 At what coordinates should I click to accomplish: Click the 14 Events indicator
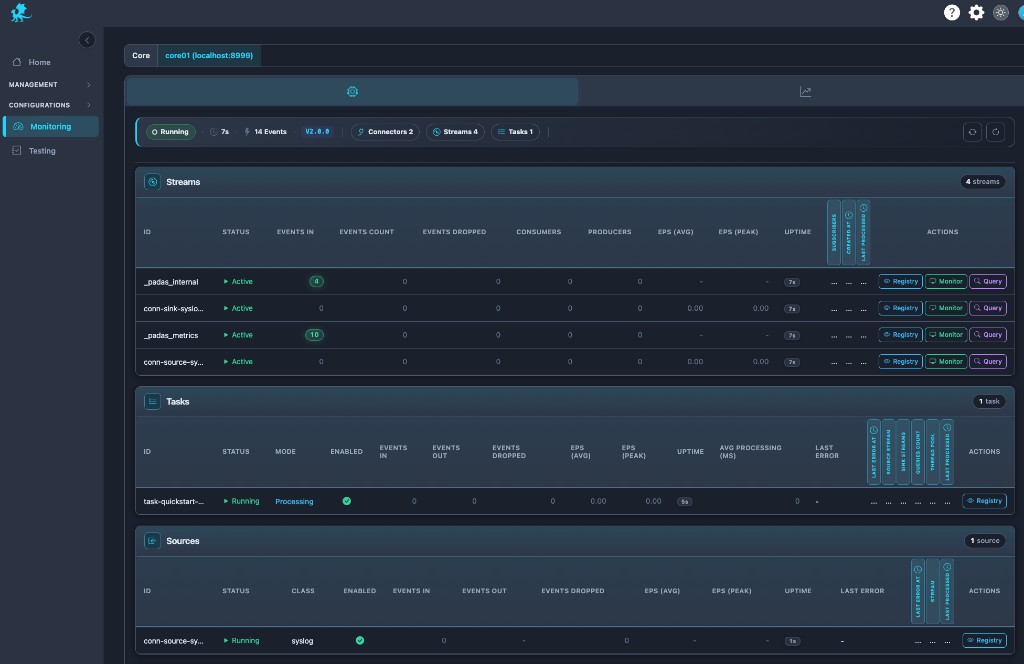pos(265,132)
